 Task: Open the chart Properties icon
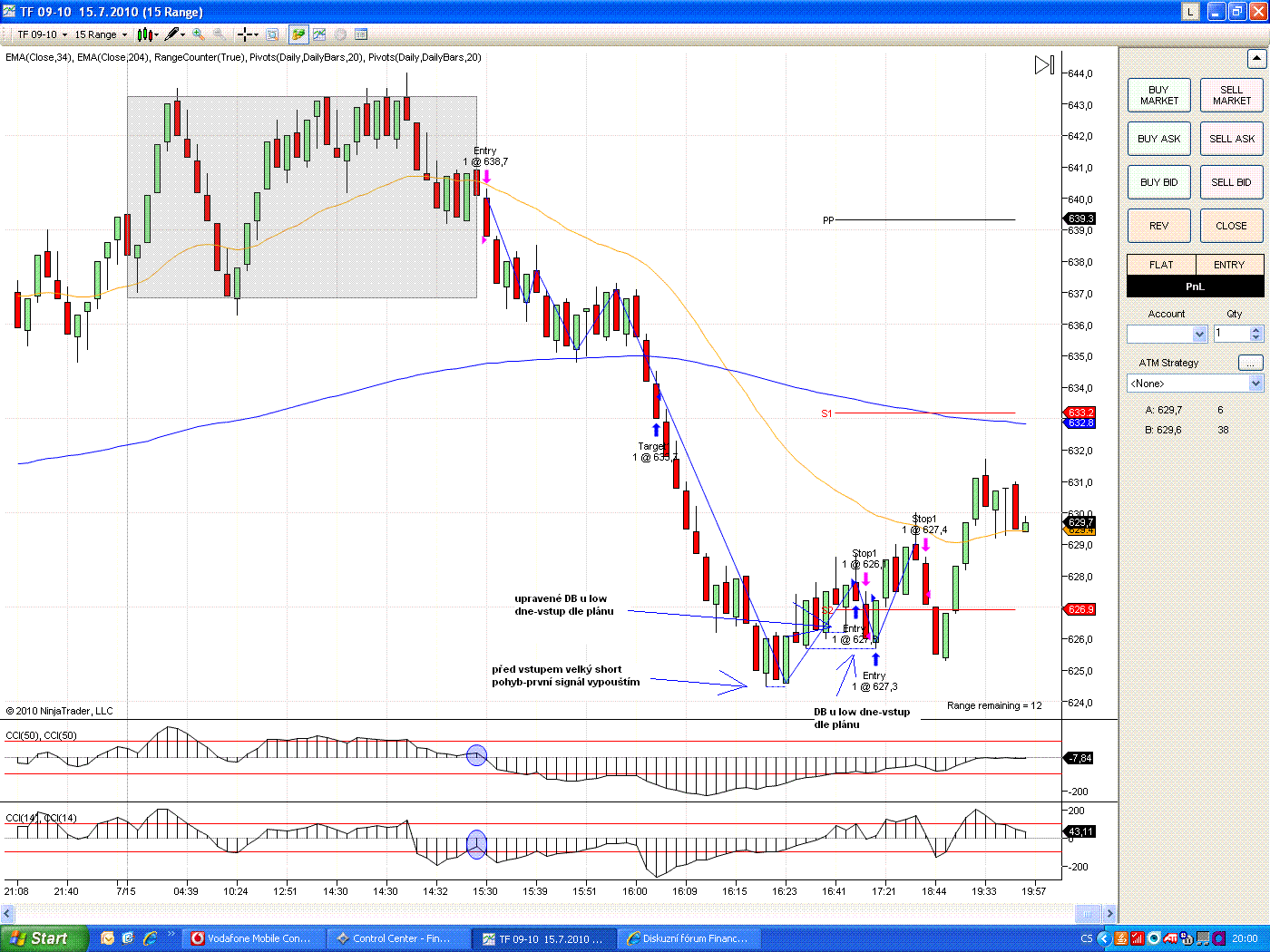pos(361,34)
